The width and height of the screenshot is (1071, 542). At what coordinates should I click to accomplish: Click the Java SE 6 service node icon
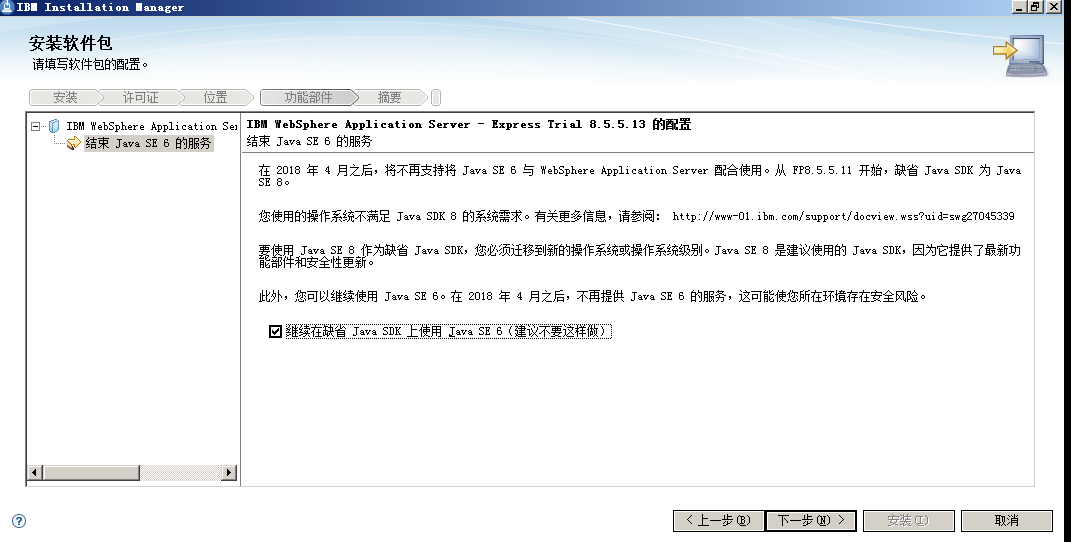click(x=74, y=143)
